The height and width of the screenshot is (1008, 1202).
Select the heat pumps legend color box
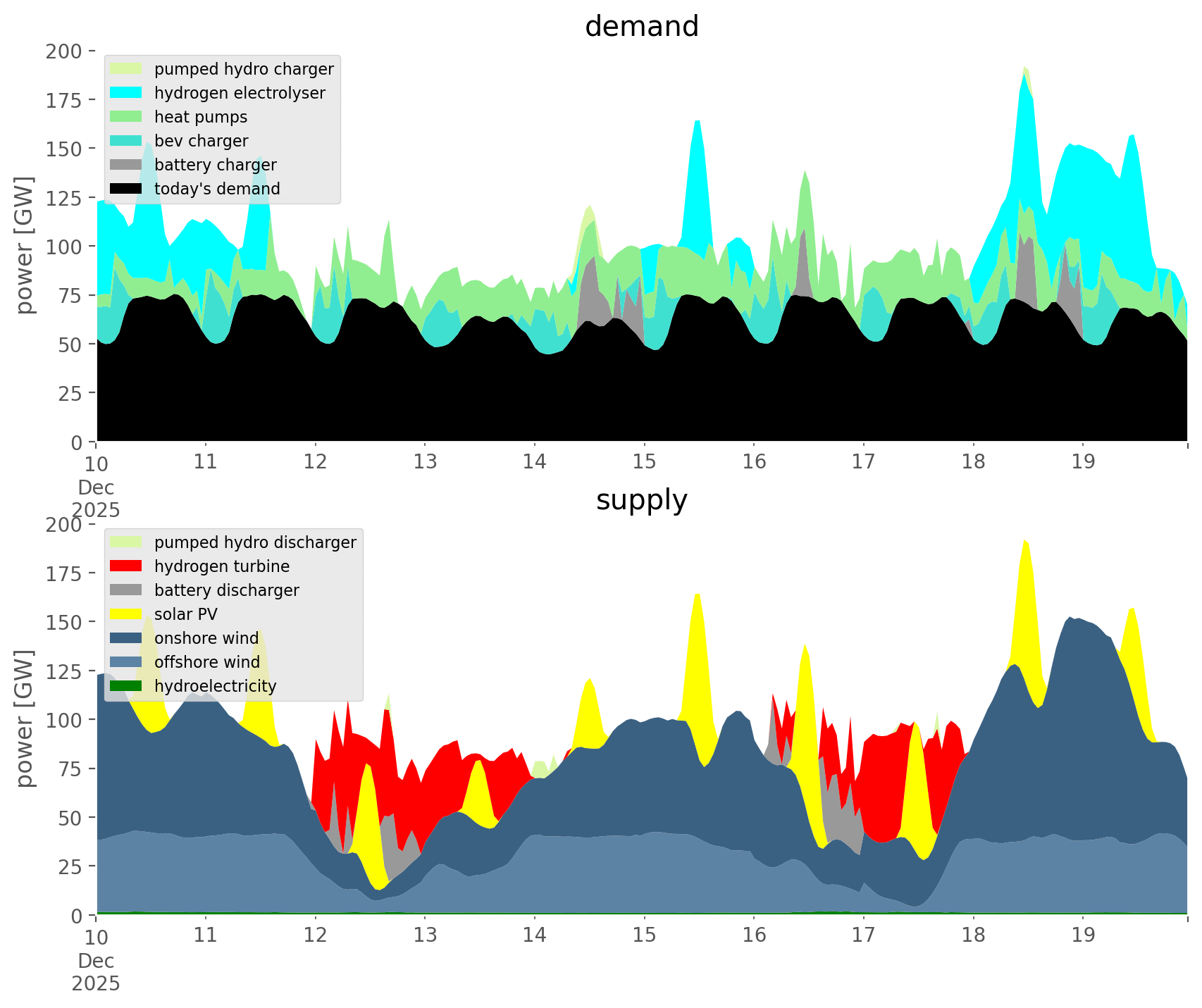127,117
